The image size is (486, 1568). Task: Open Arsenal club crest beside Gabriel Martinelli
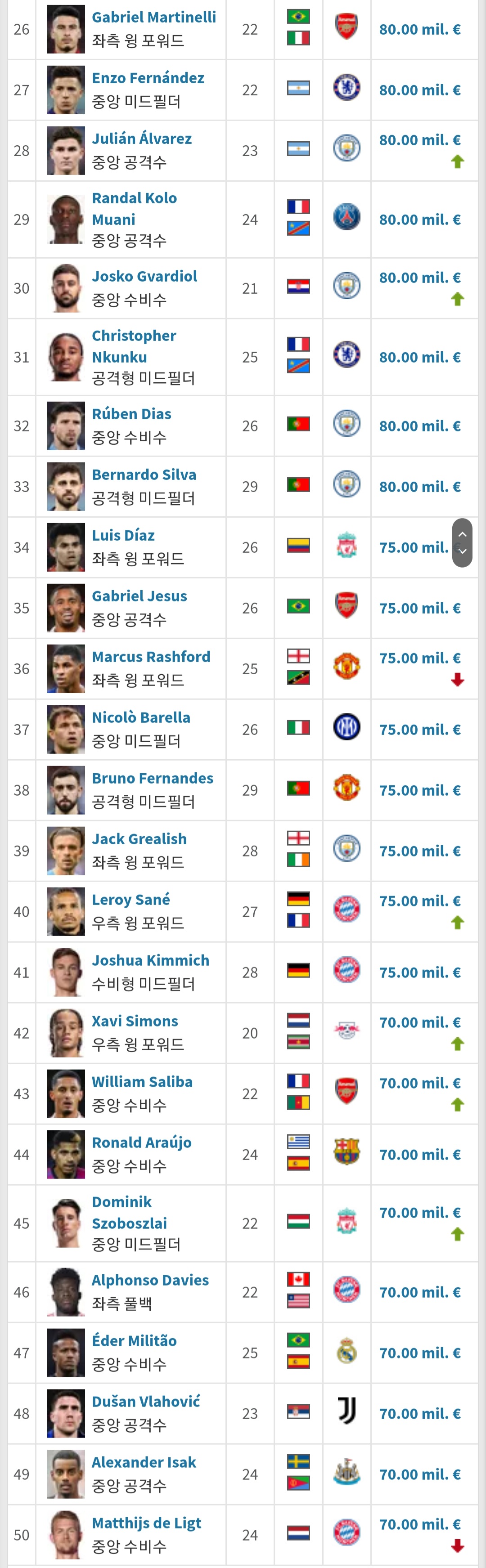pyautogui.click(x=346, y=27)
